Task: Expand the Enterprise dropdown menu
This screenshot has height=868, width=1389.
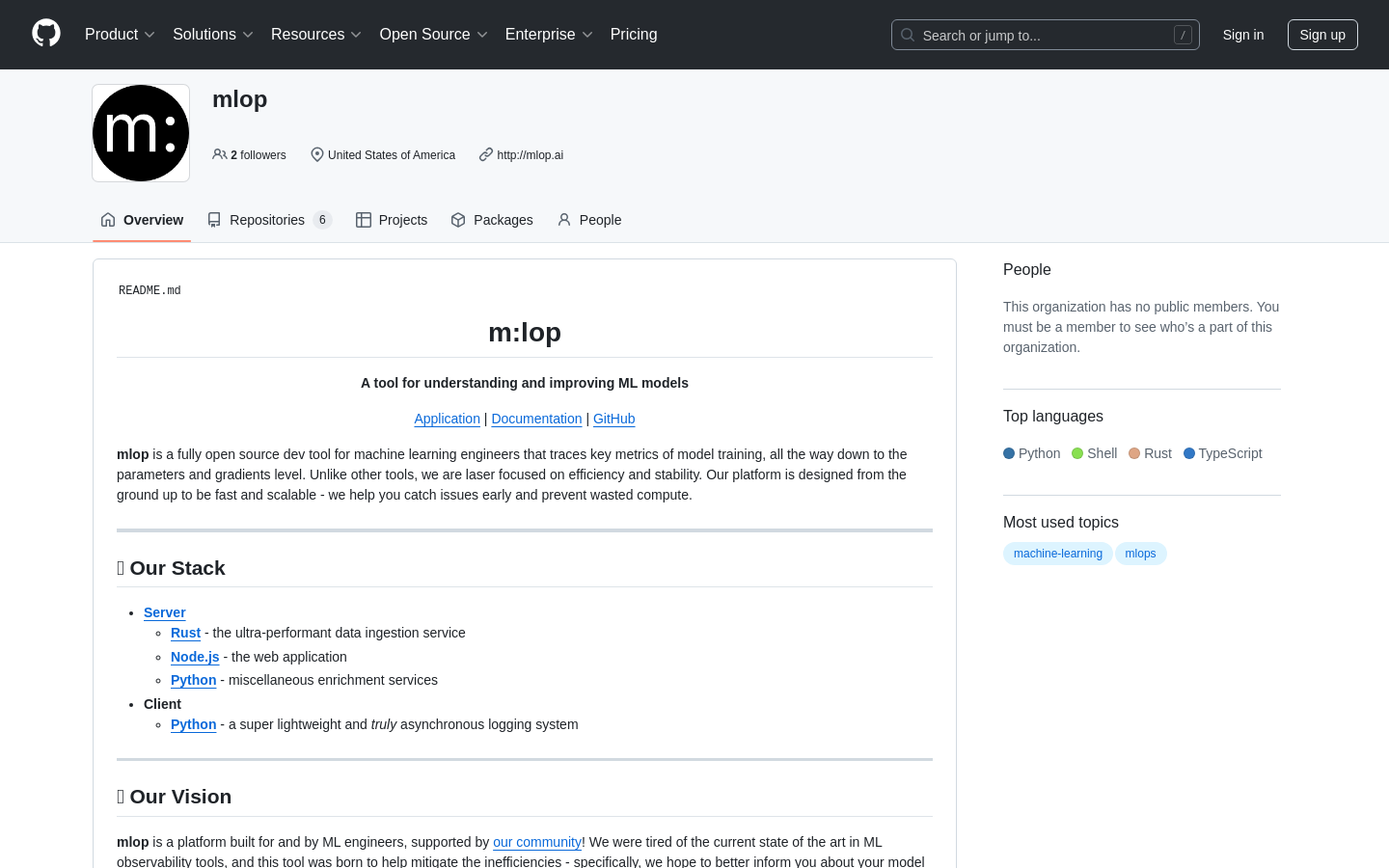Action: [x=549, y=35]
